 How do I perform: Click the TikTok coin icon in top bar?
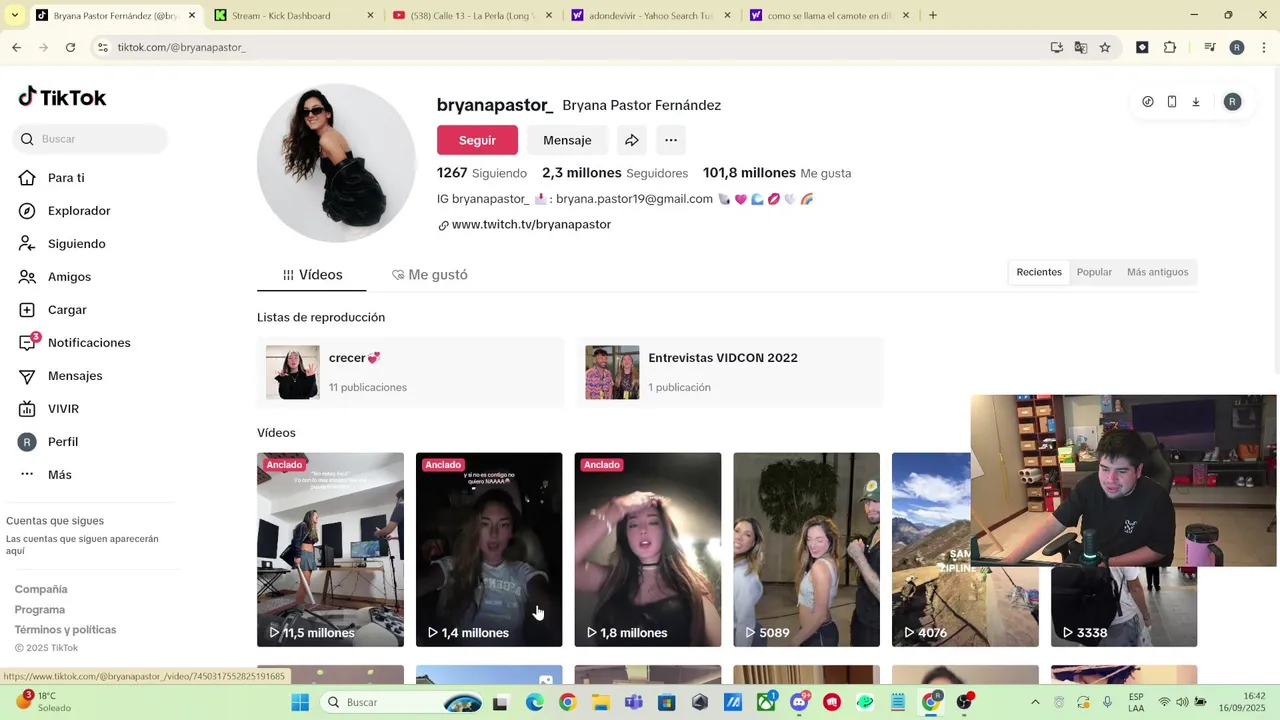point(1148,102)
